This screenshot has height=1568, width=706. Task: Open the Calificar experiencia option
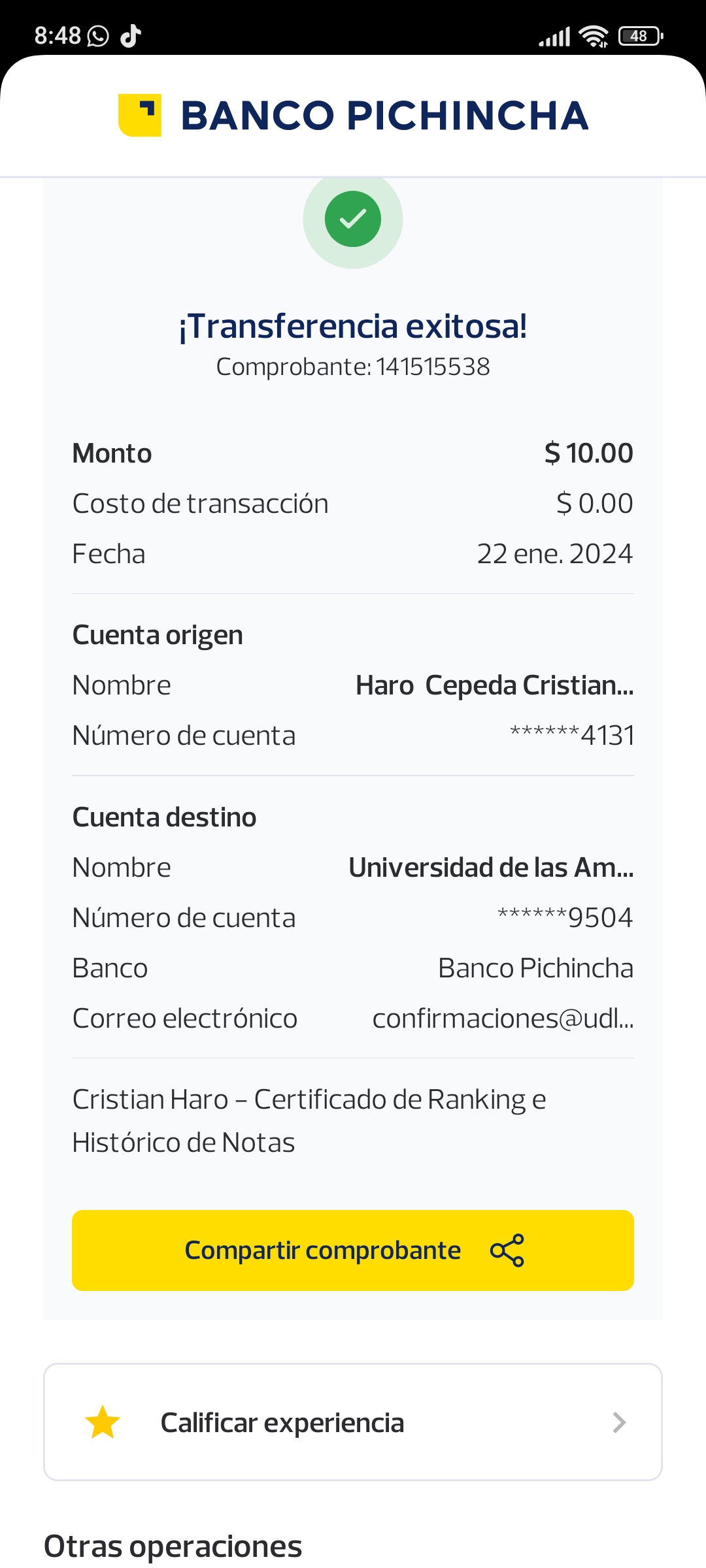point(282,1422)
